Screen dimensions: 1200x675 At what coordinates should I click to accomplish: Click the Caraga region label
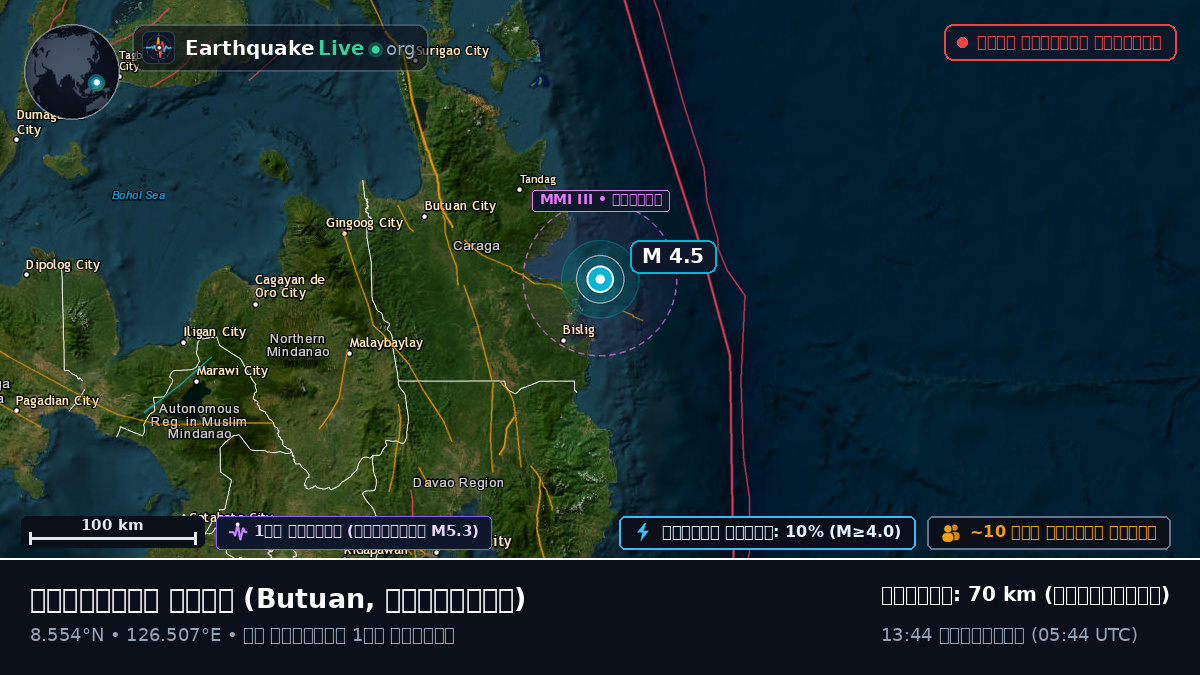(x=476, y=246)
